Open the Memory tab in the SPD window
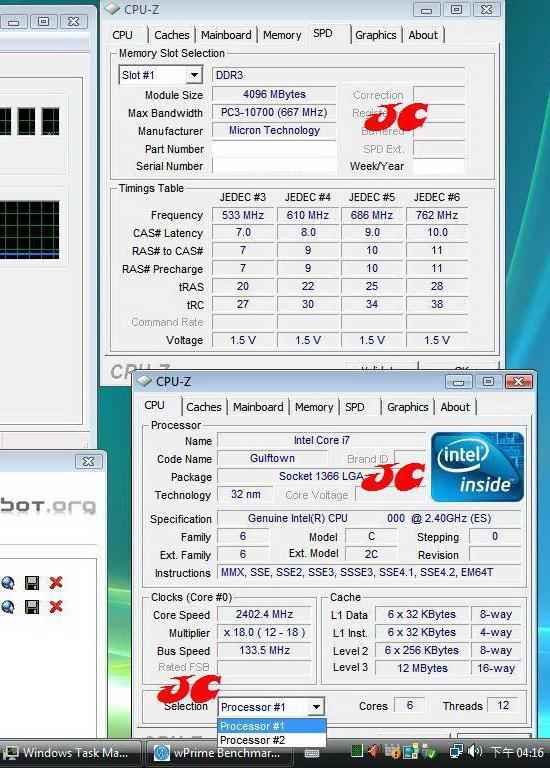Image resolution: width=550 pixels, height=768 pixels. click(x=282, y=35)
